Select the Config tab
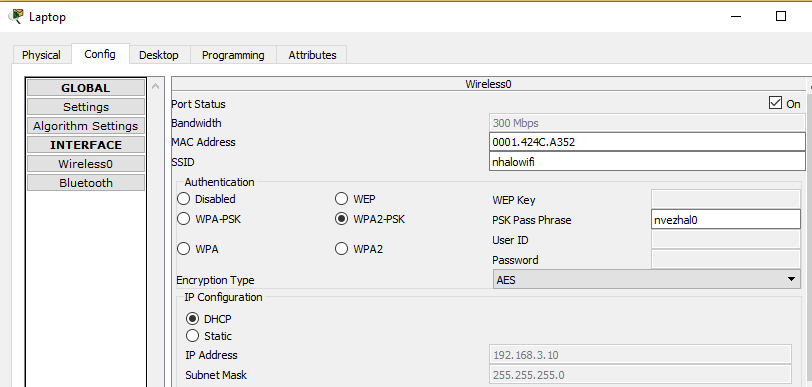 pos(100,54)
